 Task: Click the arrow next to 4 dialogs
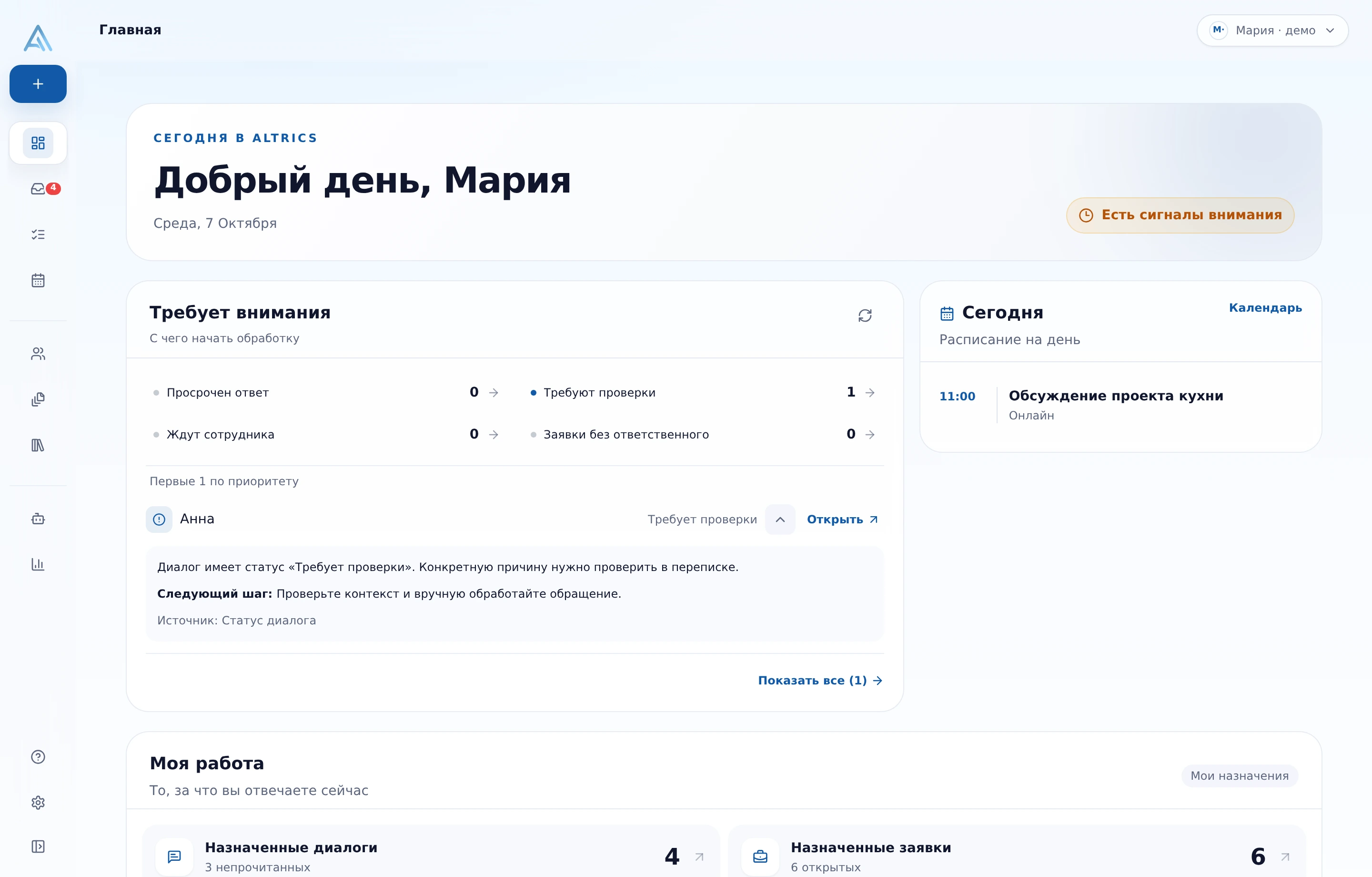(699, 857)
